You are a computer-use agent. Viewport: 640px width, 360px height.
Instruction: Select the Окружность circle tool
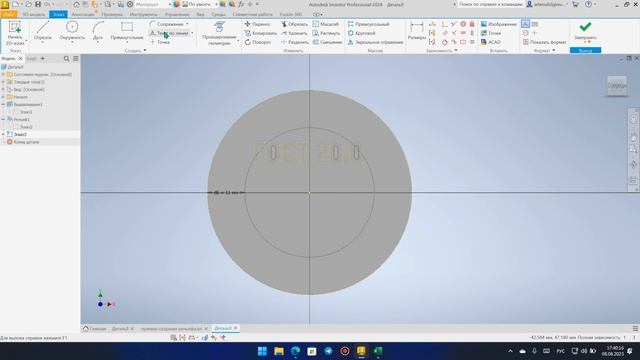pyautogui.click(x=72, y=32)
